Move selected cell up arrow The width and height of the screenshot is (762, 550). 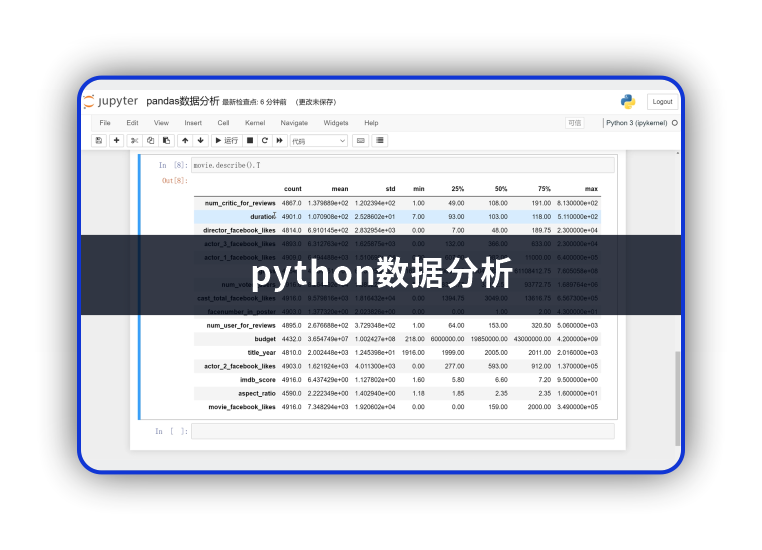click(x=185, y=141)
